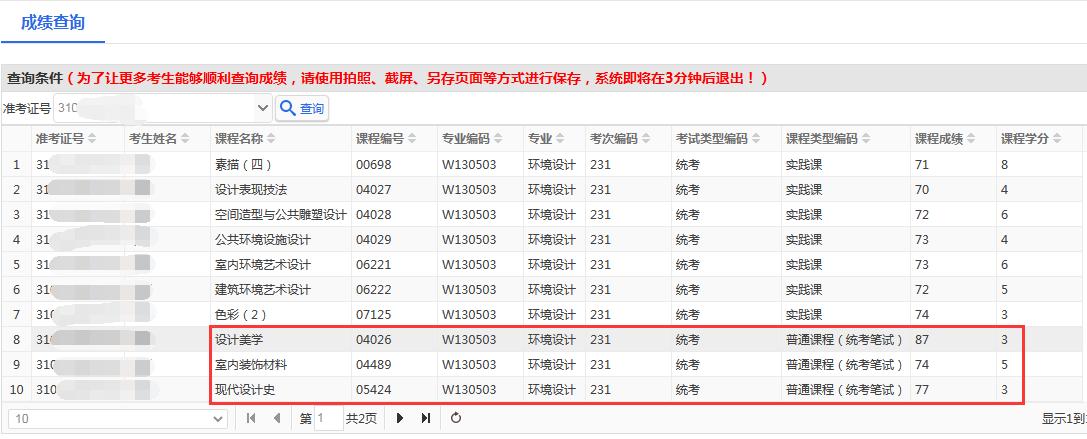1087x439 pixels.
Task: Open the page size dropdown showing 10
Action: tap(117, 419)
